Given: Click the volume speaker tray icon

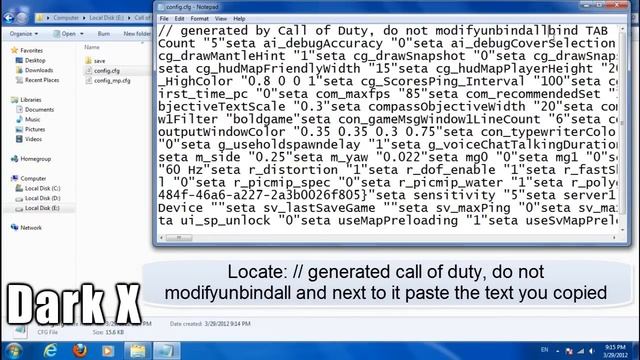Looking at the screenshot, I should point(592,351).
